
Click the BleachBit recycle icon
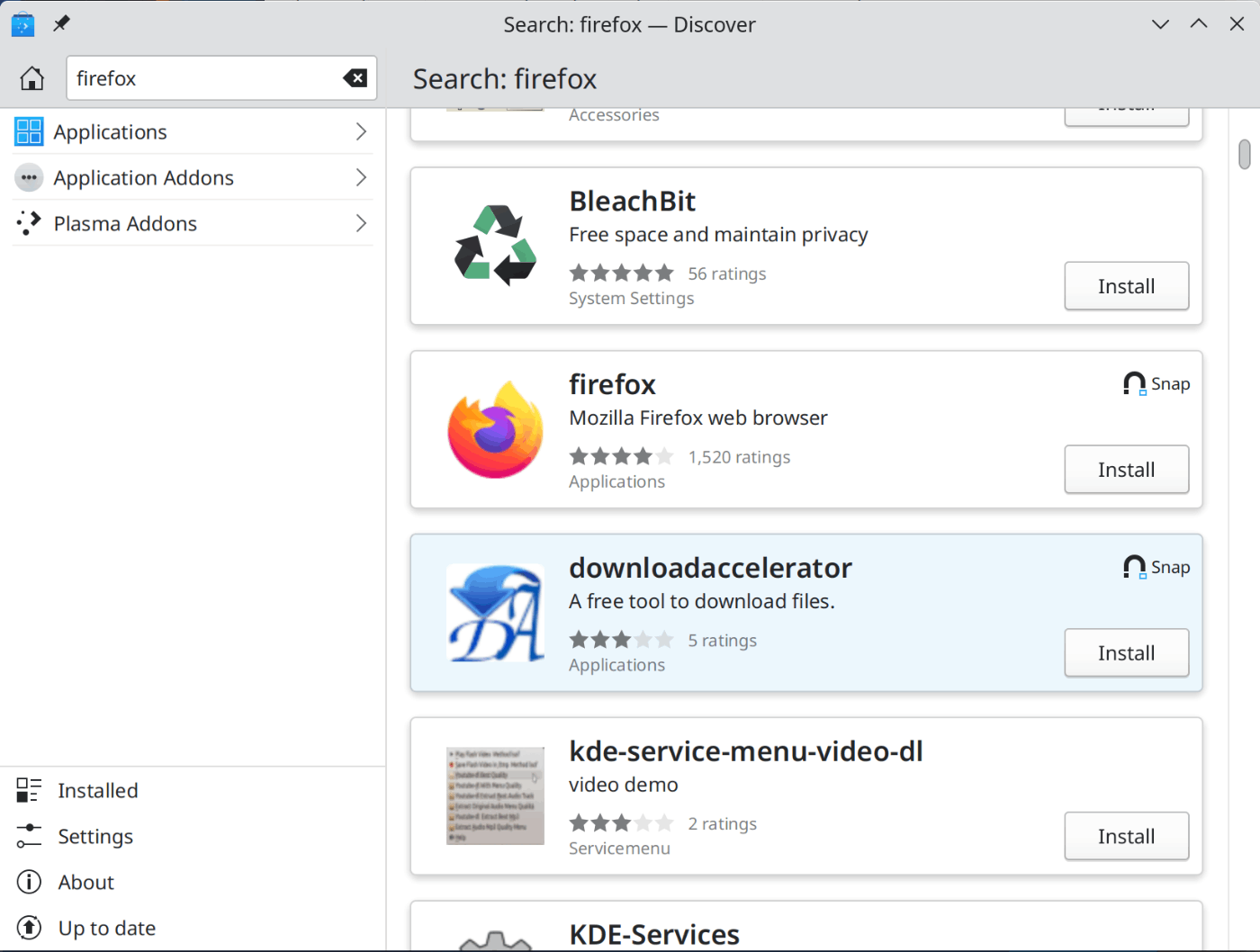pyautogui.click(x=495, y=246)
